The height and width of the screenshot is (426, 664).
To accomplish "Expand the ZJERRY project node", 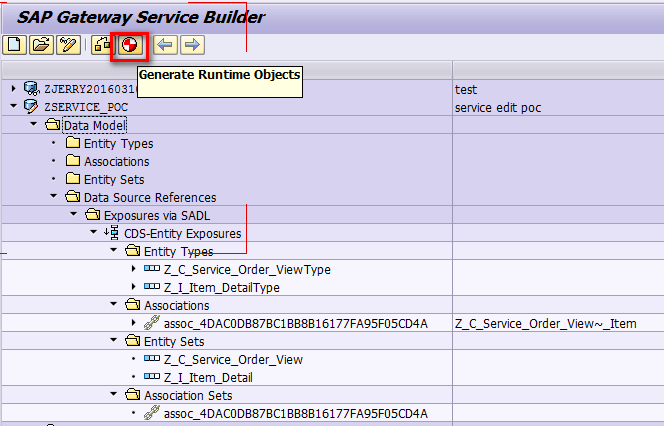I will click(x=14, y=88).
